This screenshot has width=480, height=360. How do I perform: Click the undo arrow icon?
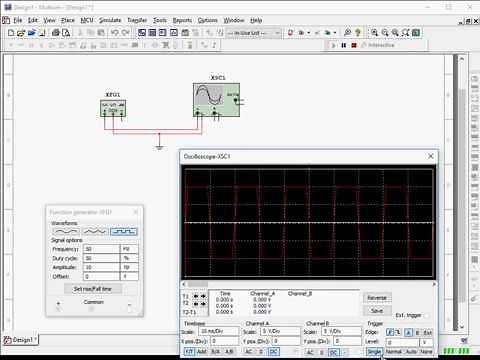115,33
